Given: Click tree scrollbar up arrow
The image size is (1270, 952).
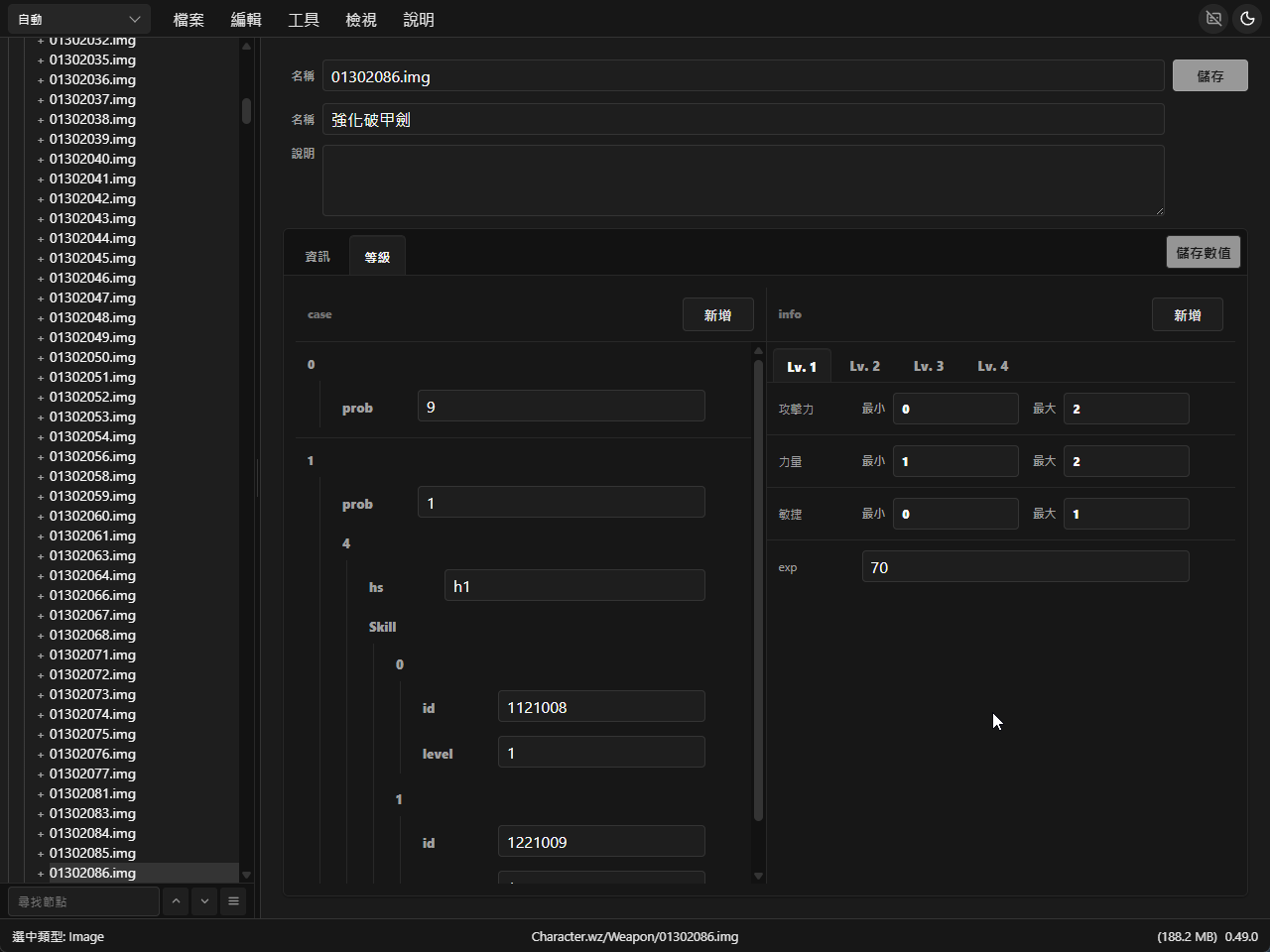Looking at the screenshot, I should [x=246, y=46].
